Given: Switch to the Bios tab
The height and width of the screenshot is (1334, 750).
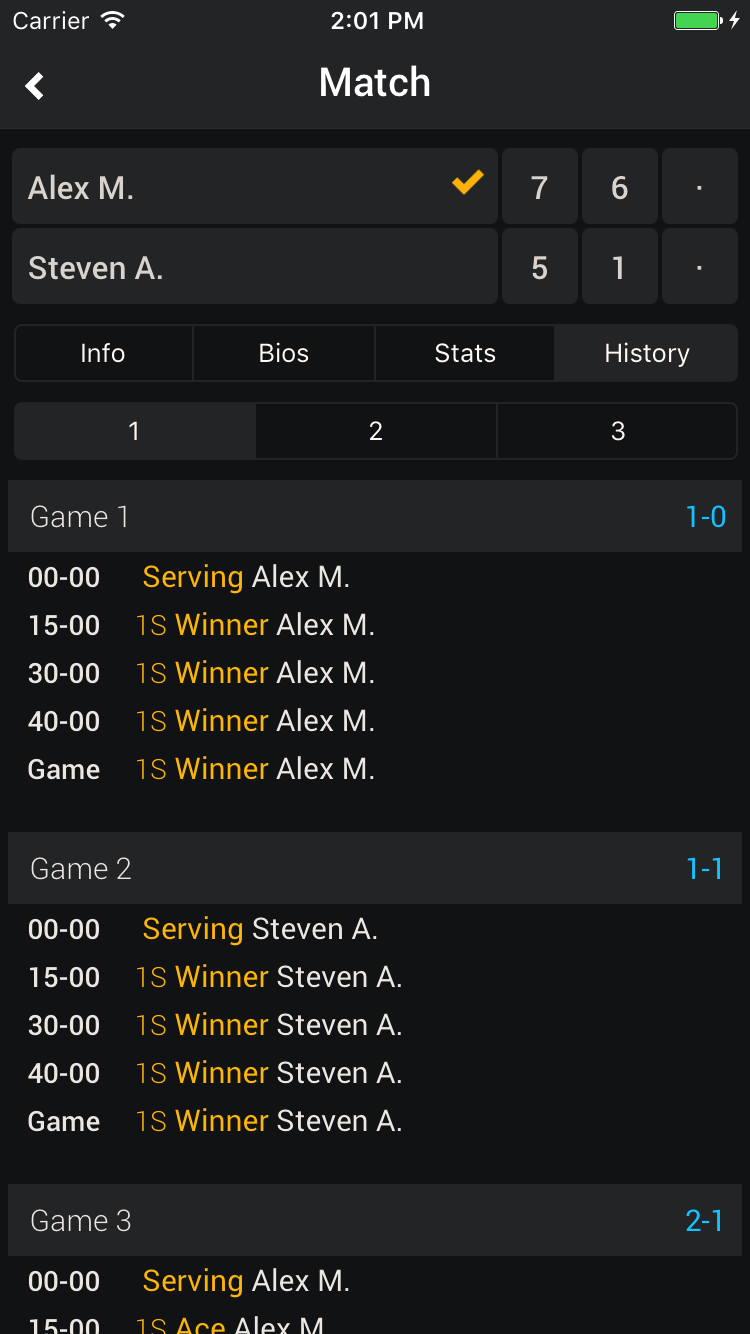Looking at the screenshot, I should point(284,353).
